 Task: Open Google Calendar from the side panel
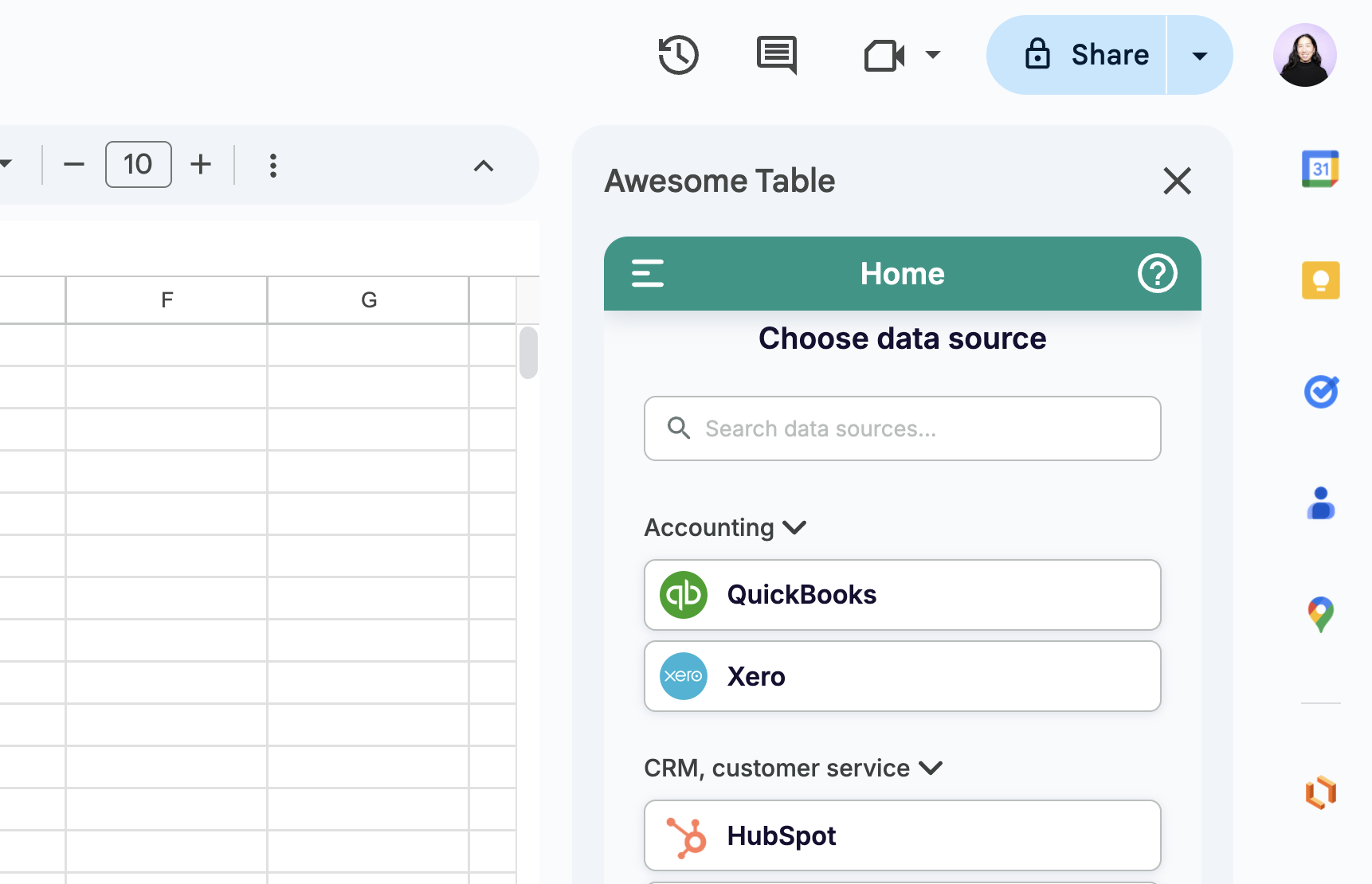pos(1319,168)
